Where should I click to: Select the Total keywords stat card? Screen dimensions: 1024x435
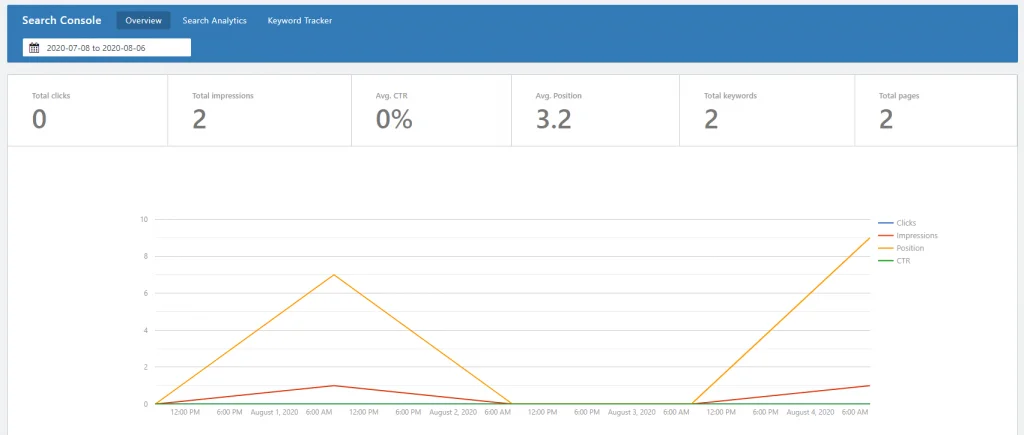[767, 110]
